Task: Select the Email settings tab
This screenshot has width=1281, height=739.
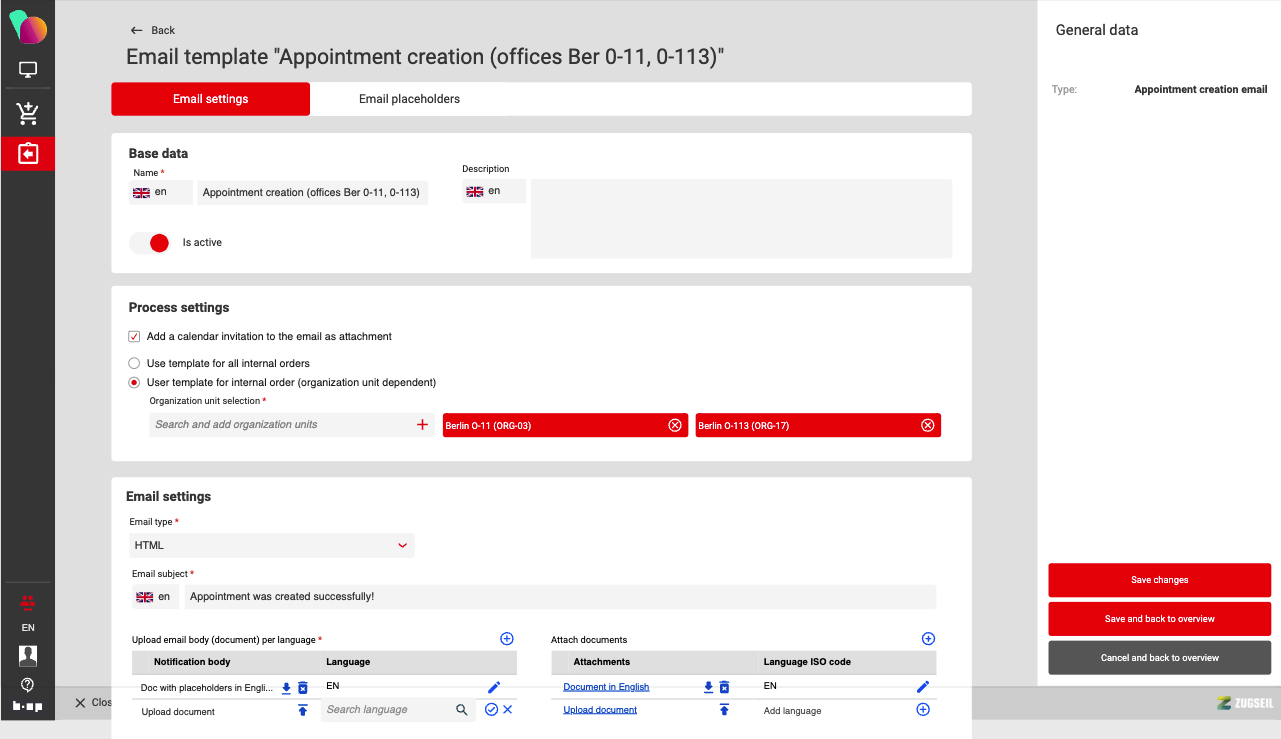Action: click(x=210, y=99)
